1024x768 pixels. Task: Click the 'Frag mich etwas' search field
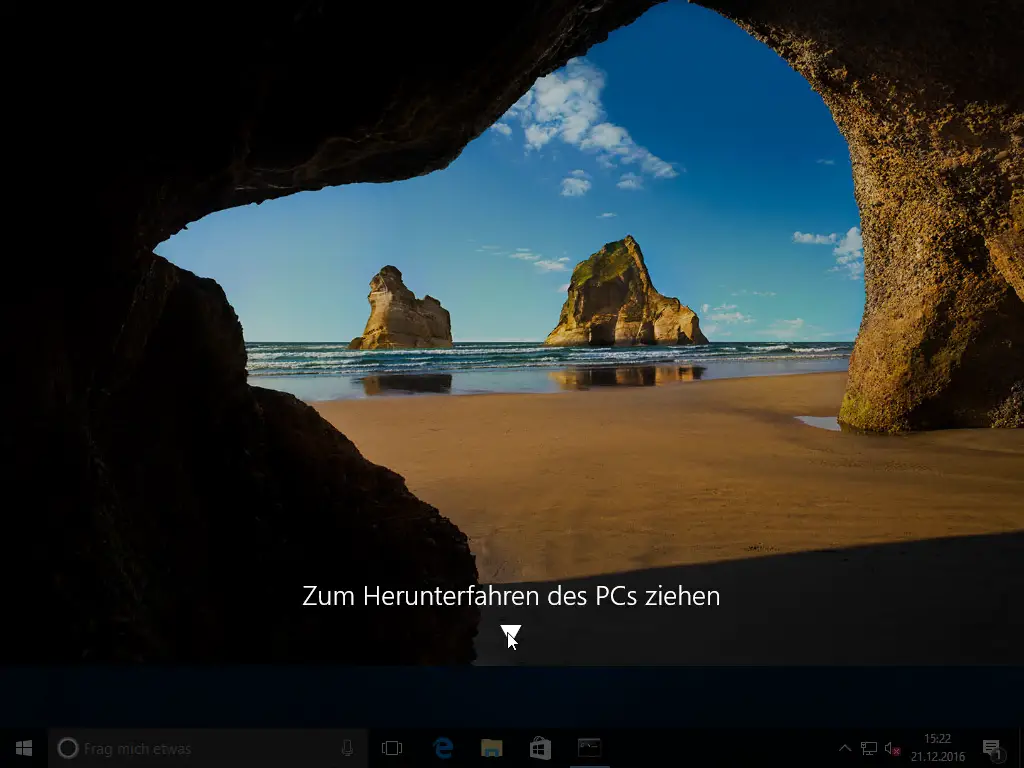point(208,748)
